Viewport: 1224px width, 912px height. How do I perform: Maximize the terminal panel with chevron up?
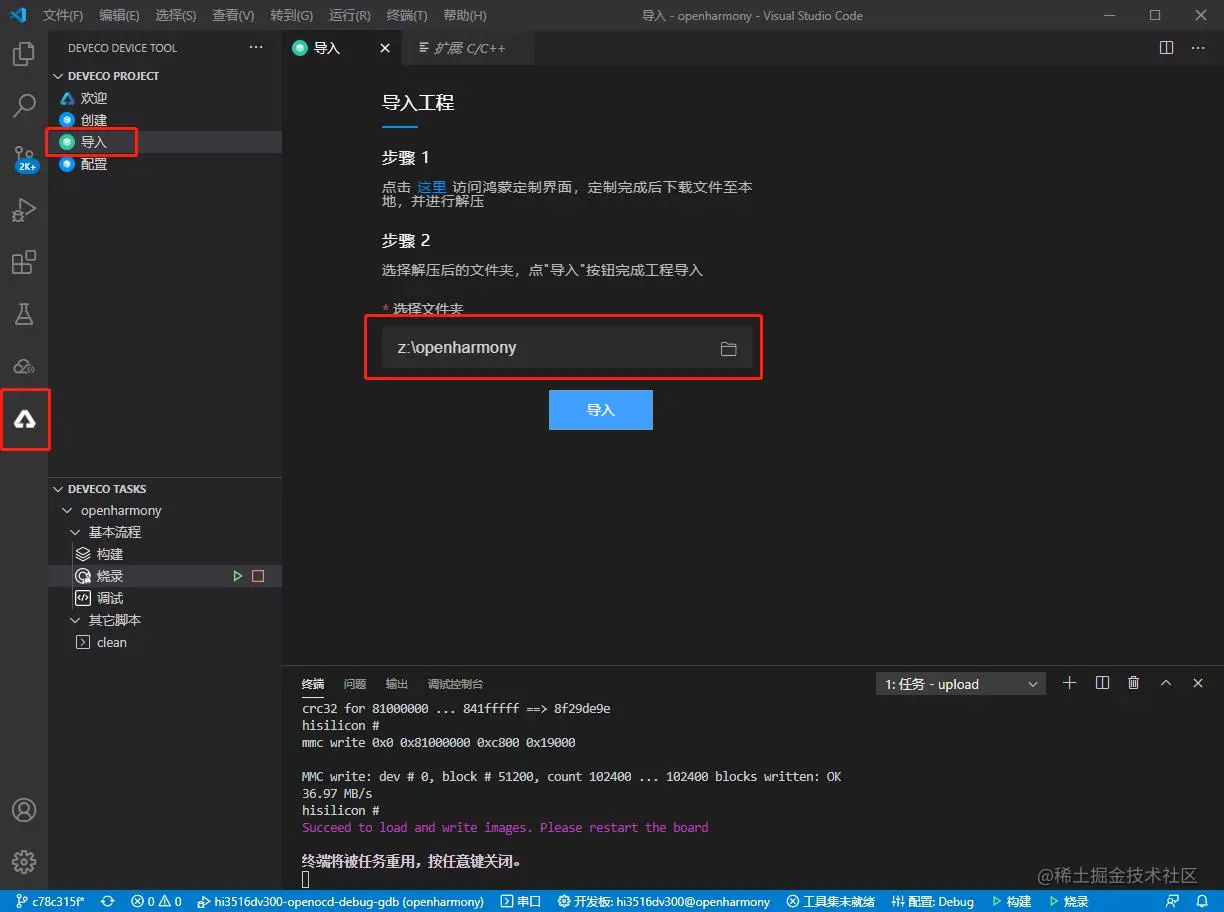click(x=1166, y=683)
